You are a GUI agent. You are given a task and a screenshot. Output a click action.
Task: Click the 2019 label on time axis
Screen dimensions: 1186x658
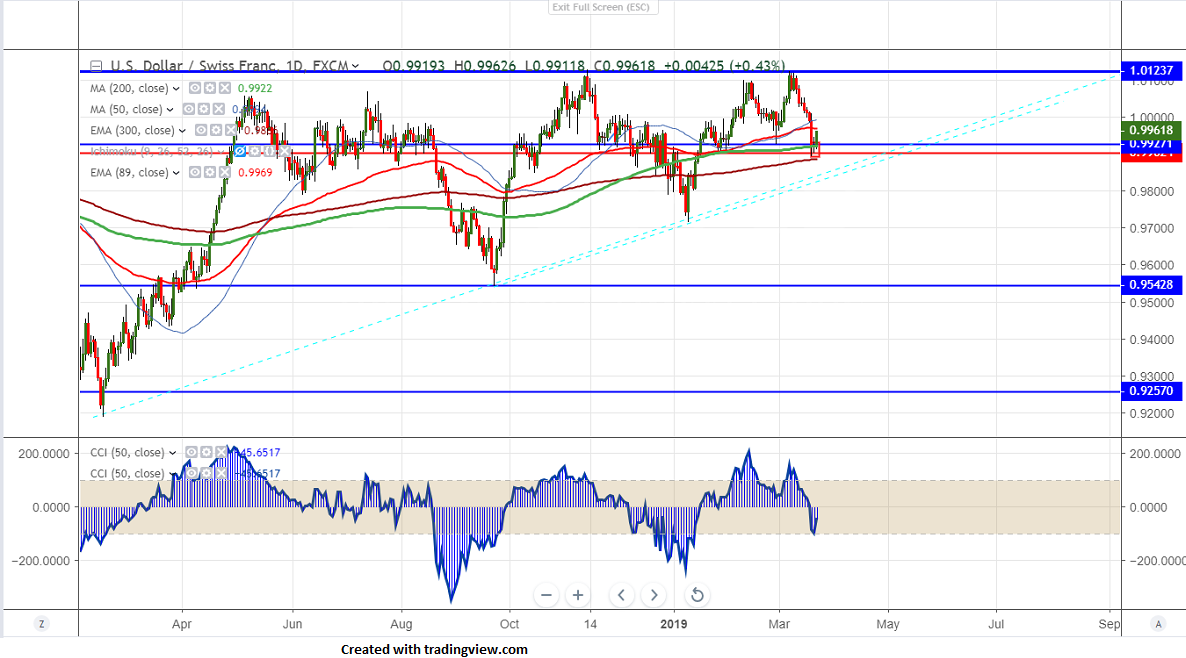(x=673, y=624)
